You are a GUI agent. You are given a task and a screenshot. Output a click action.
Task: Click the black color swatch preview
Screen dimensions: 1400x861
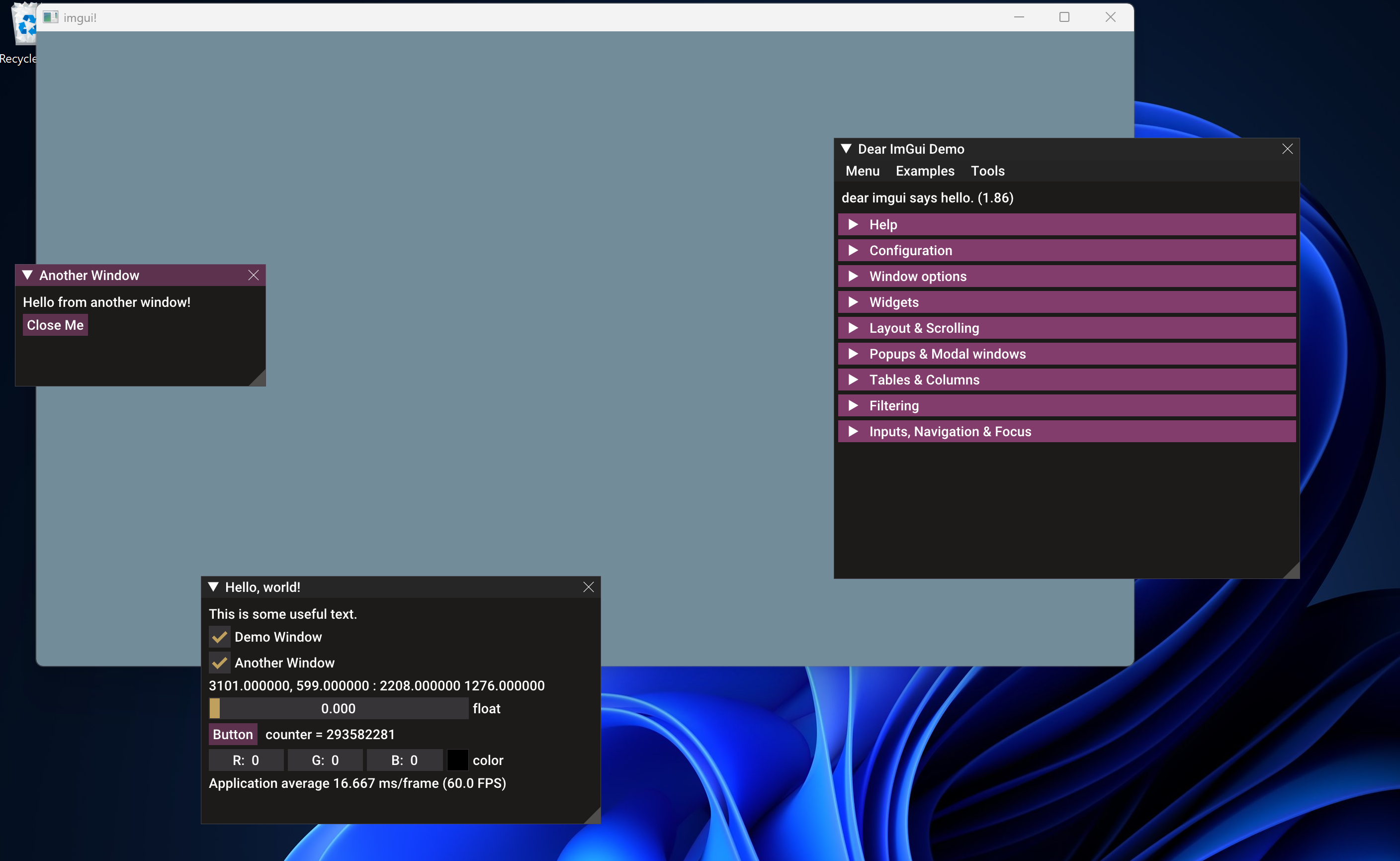click(457, 760)
